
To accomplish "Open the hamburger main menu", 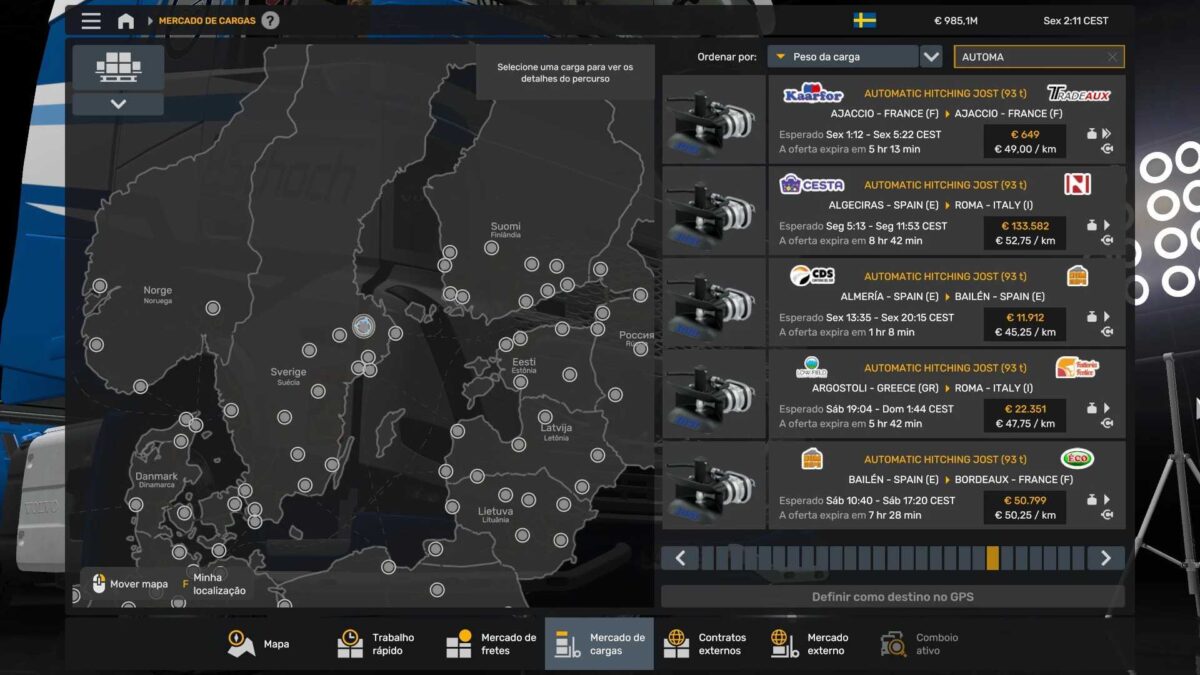I will click(x=91, y=21).
